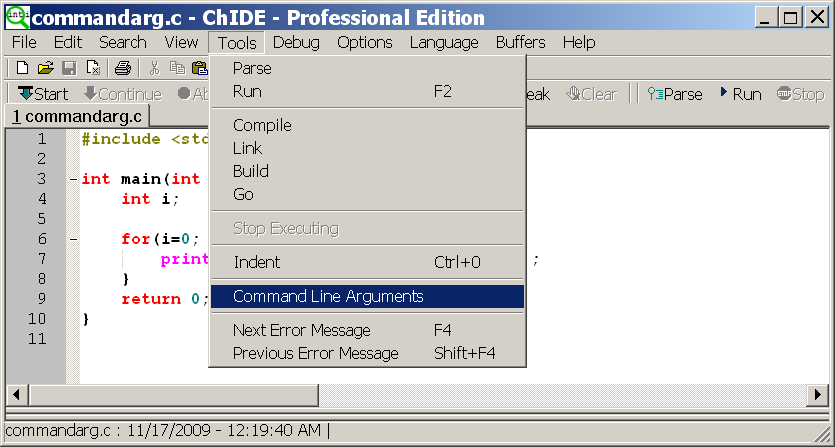Open a file with the folder icon

point(46,68)
